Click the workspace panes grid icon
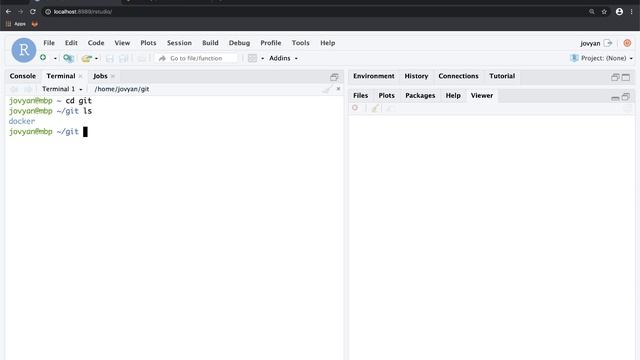Screen dimensions: 640x360 coord(252,58)
